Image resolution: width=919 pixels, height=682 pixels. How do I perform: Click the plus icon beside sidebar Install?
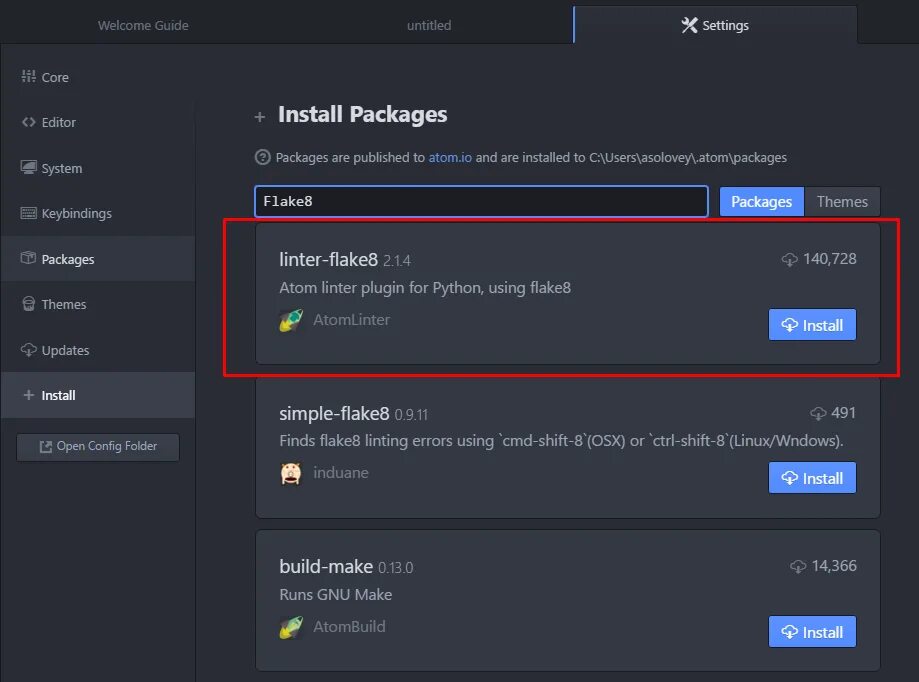coord(28,395)
